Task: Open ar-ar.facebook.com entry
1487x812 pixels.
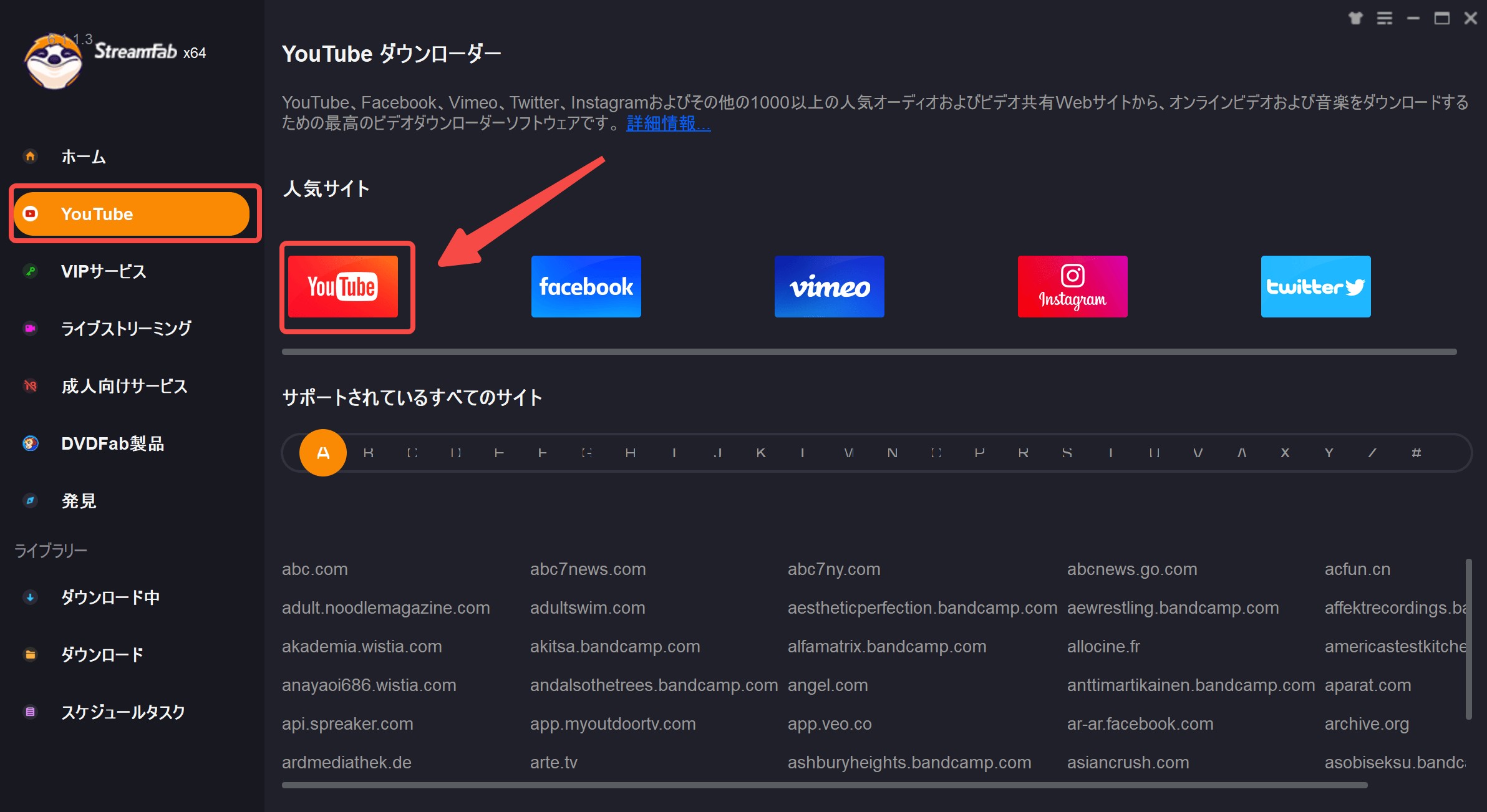Action: tap(1140, 723)
